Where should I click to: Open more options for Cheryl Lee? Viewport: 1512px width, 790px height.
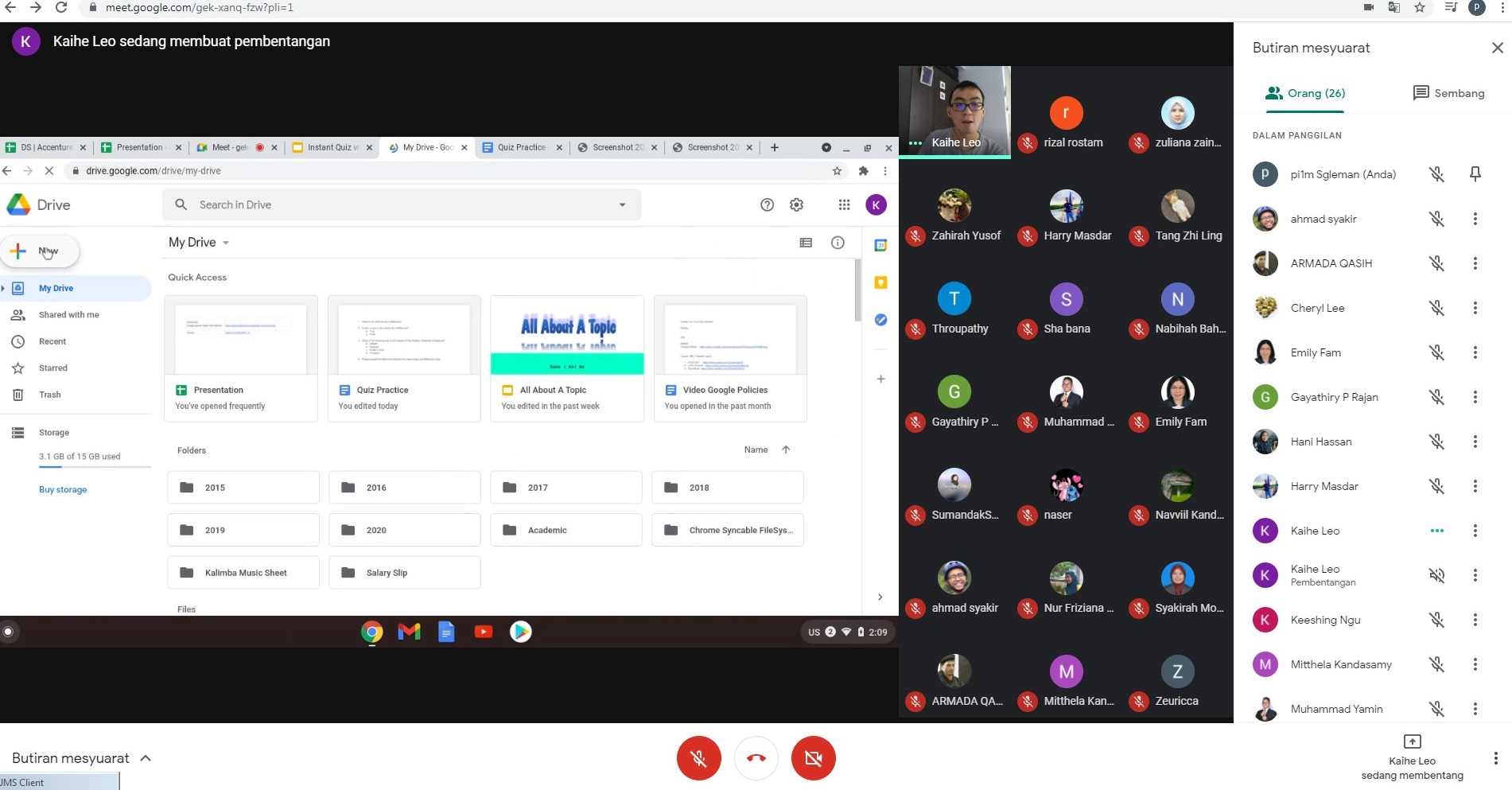click(1475, 308)
